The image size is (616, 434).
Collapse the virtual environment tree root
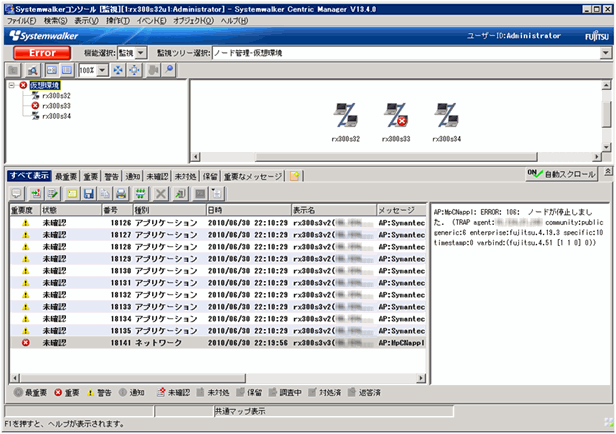(x=12, y=85)
